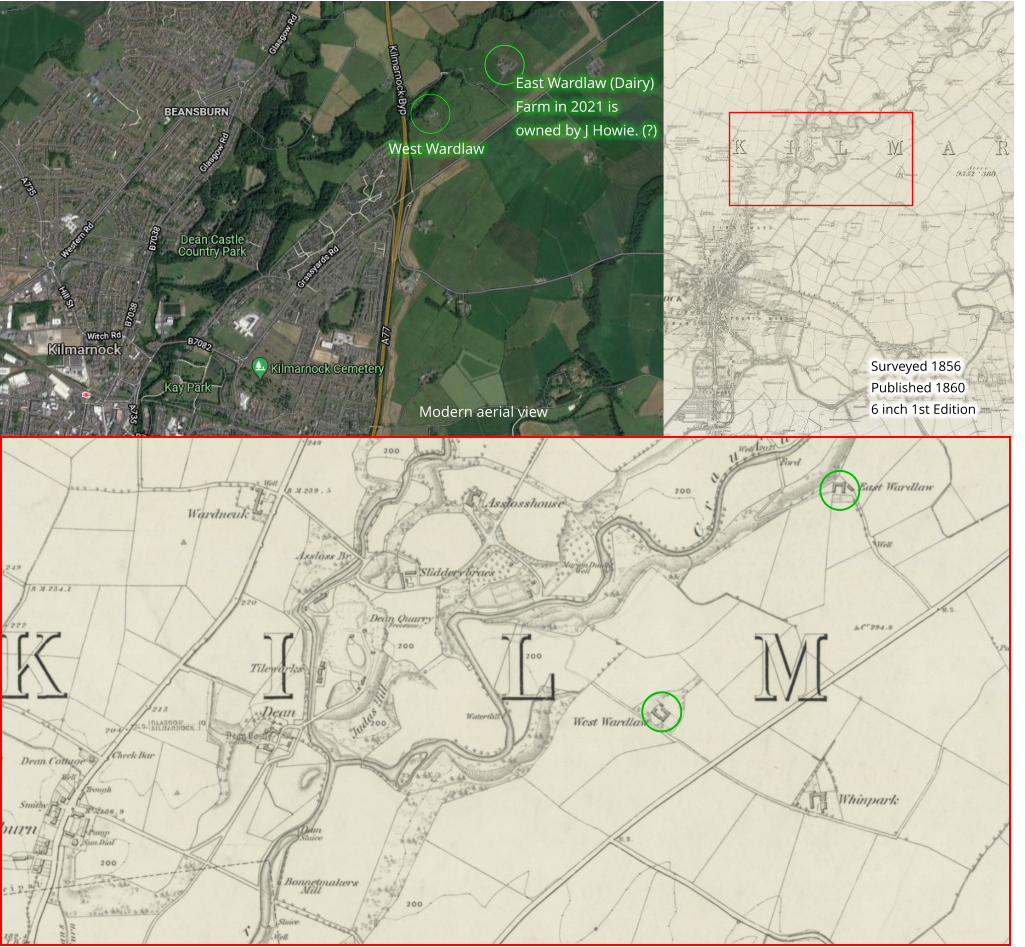Screen dimensions: 1025x947
Task: Click the Whinpark farm building symbol
Action: (x=819, y=800)
